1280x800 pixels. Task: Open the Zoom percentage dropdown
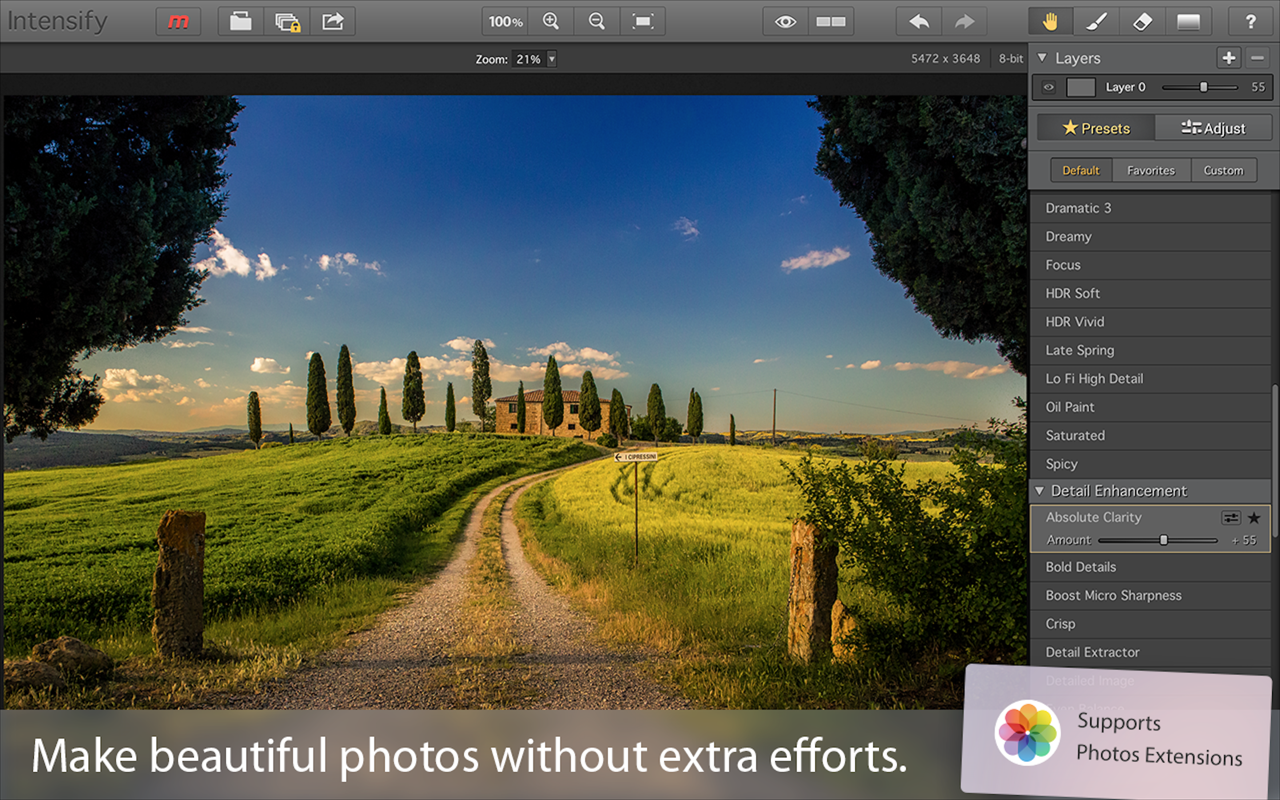pyautogui.click(x=535, y=59)
